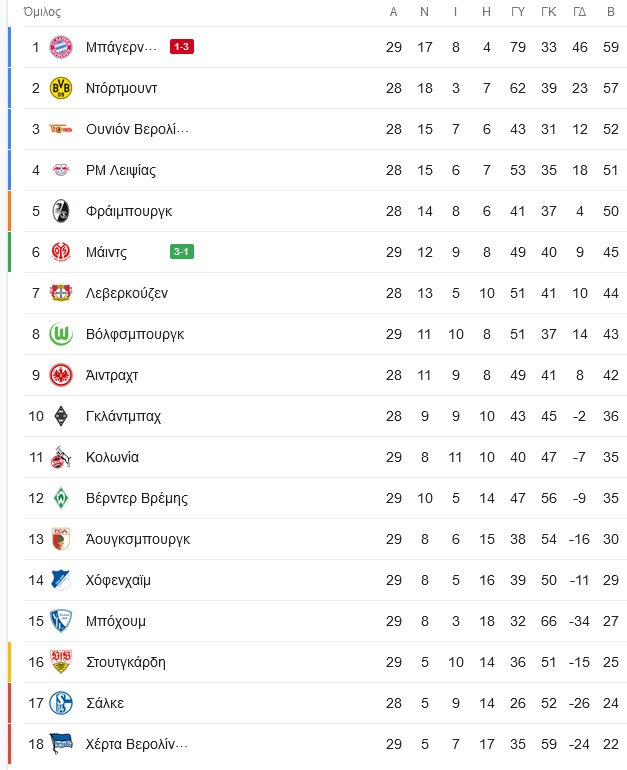Click the ΓΔ goal difference column header
The height and width of the screenshot is (770, 627).
[579, 12]
